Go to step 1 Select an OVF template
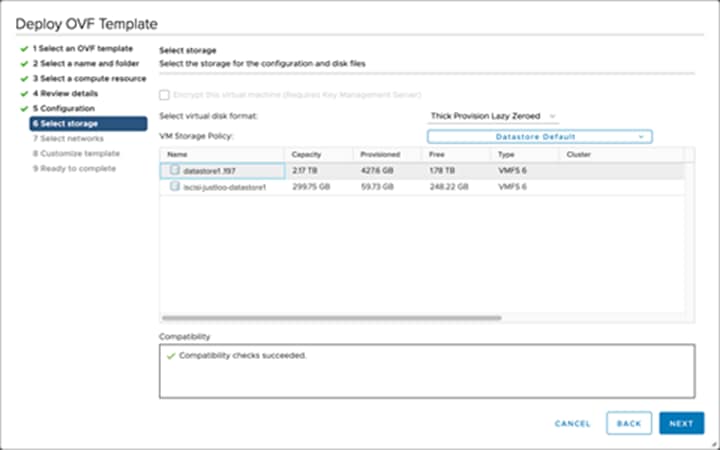 point(83,49)
